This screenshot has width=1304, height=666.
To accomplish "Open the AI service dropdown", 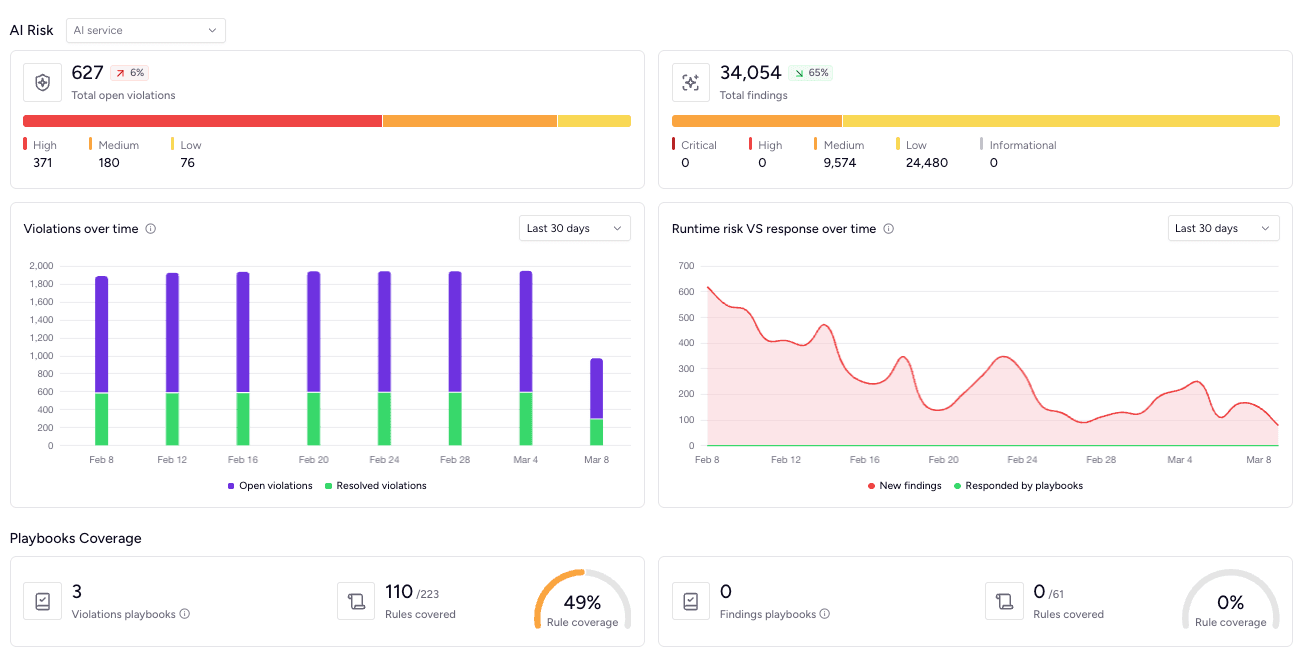I will (x=146, y=30).
